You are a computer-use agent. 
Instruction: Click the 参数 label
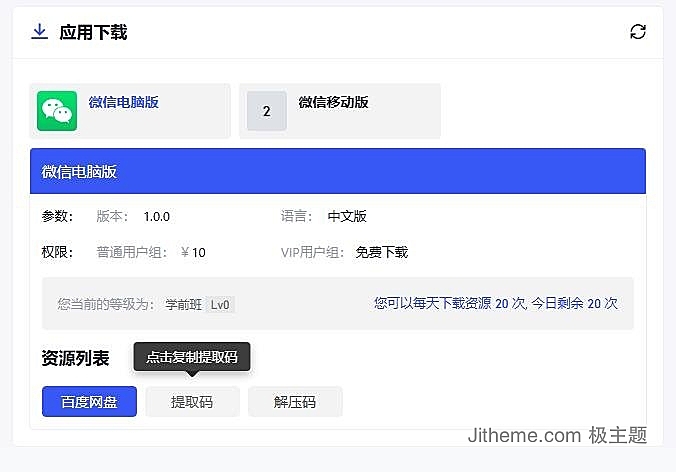(x=57, y=216)
